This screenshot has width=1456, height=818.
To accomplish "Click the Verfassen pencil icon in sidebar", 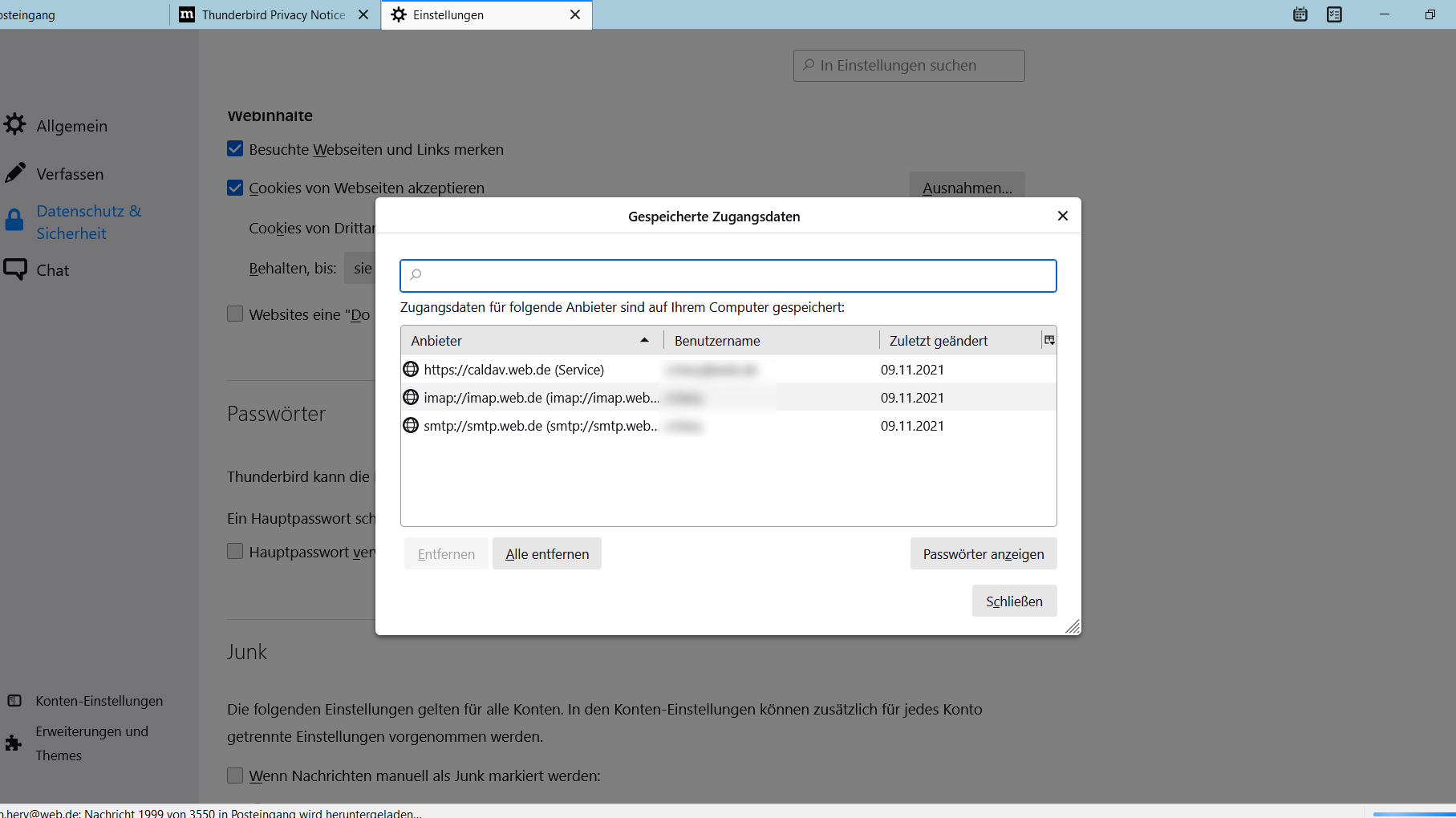I will 14,173.
